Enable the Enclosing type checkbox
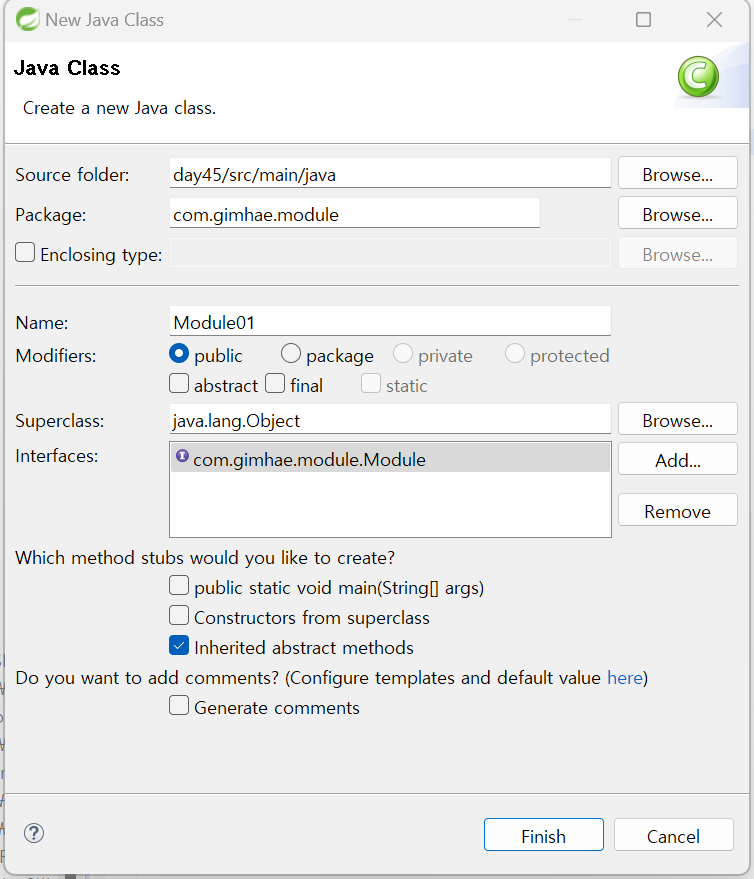Viewport: 754px width, 879px height. 25,252
